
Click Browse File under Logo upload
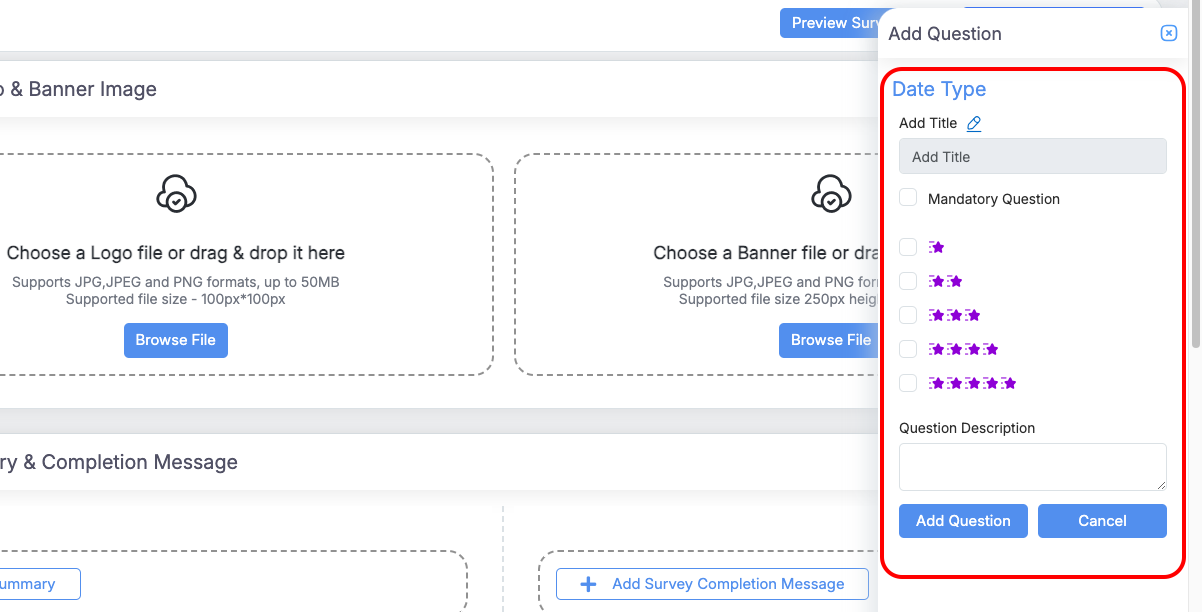(176, 340)
